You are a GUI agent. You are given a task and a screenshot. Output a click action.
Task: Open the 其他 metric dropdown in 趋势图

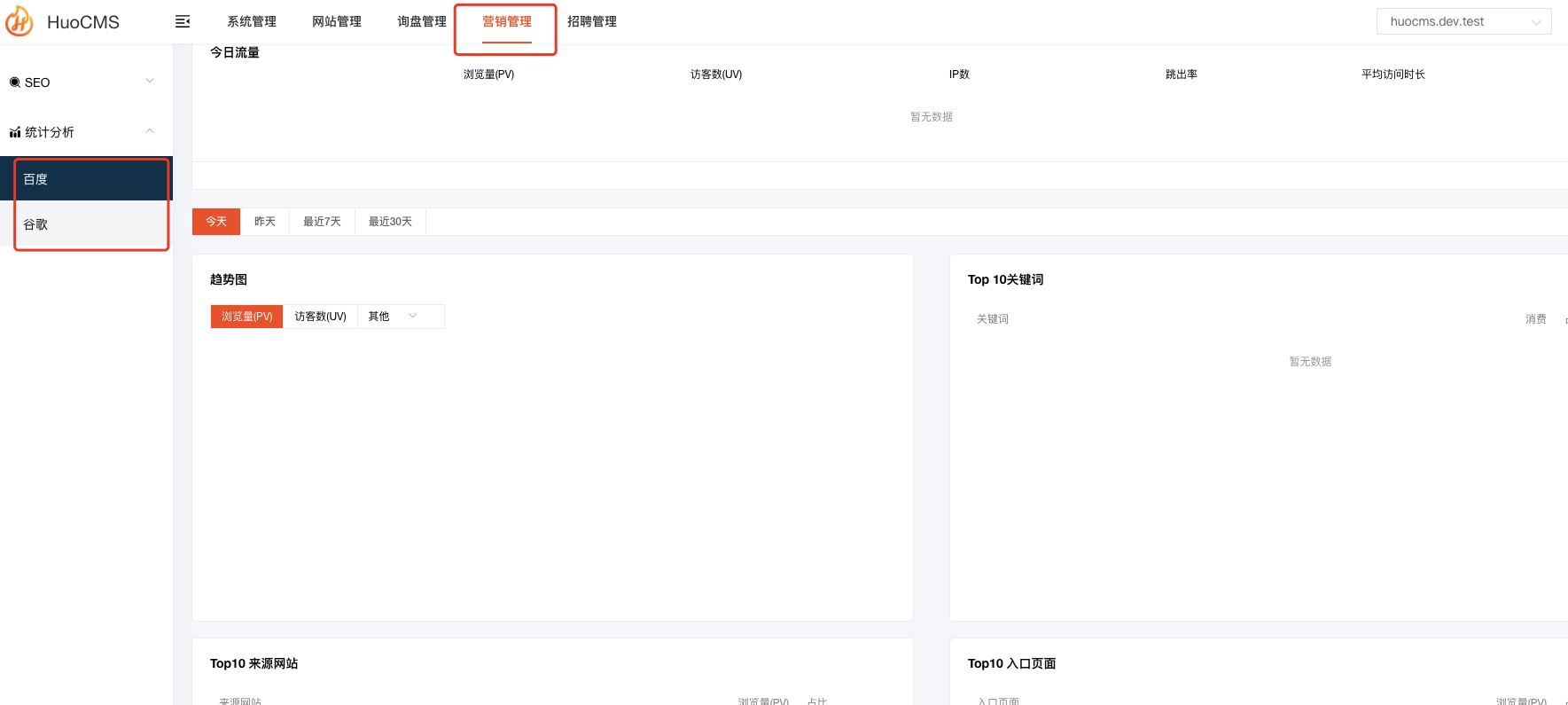coord(401,317)
